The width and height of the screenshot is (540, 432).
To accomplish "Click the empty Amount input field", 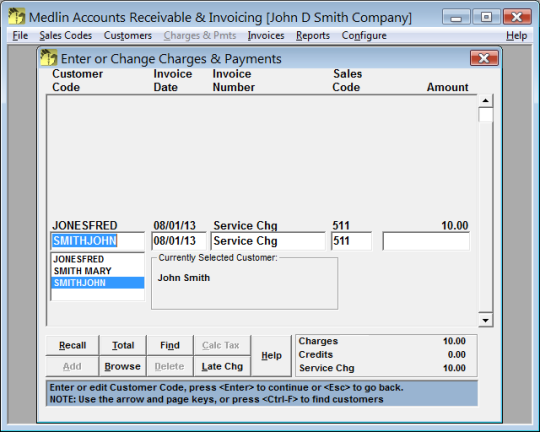I will [426, 241].
